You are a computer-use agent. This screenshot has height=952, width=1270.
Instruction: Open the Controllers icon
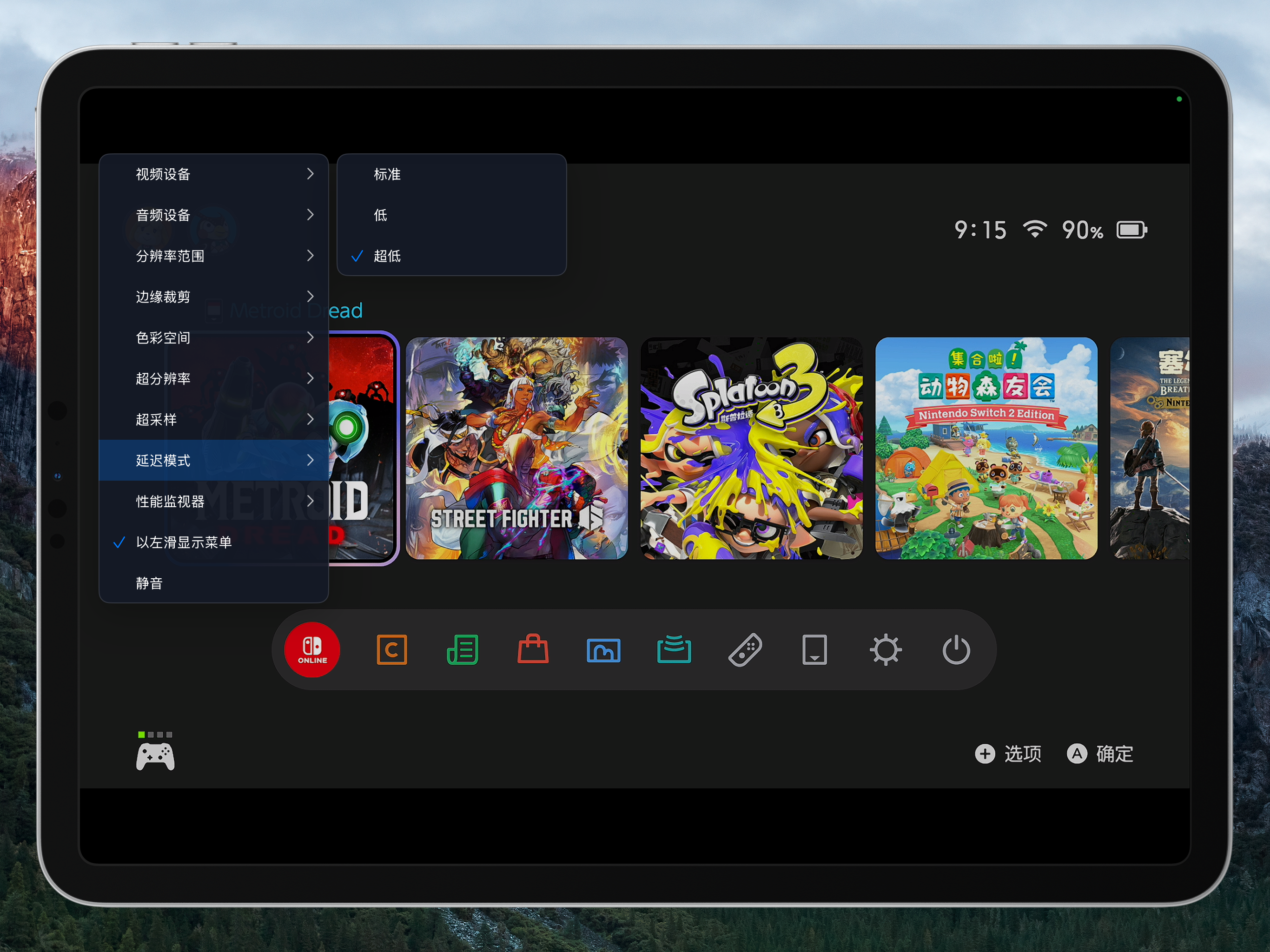point(745,650)
